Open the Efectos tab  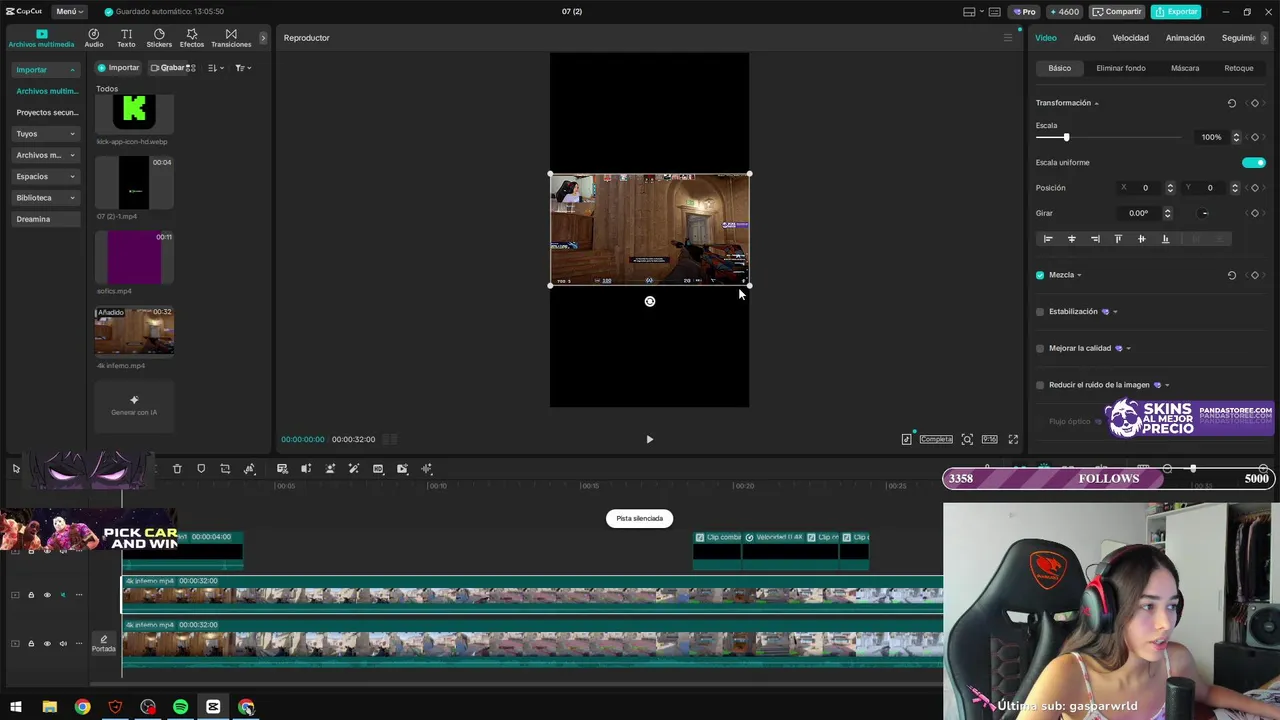192,38
